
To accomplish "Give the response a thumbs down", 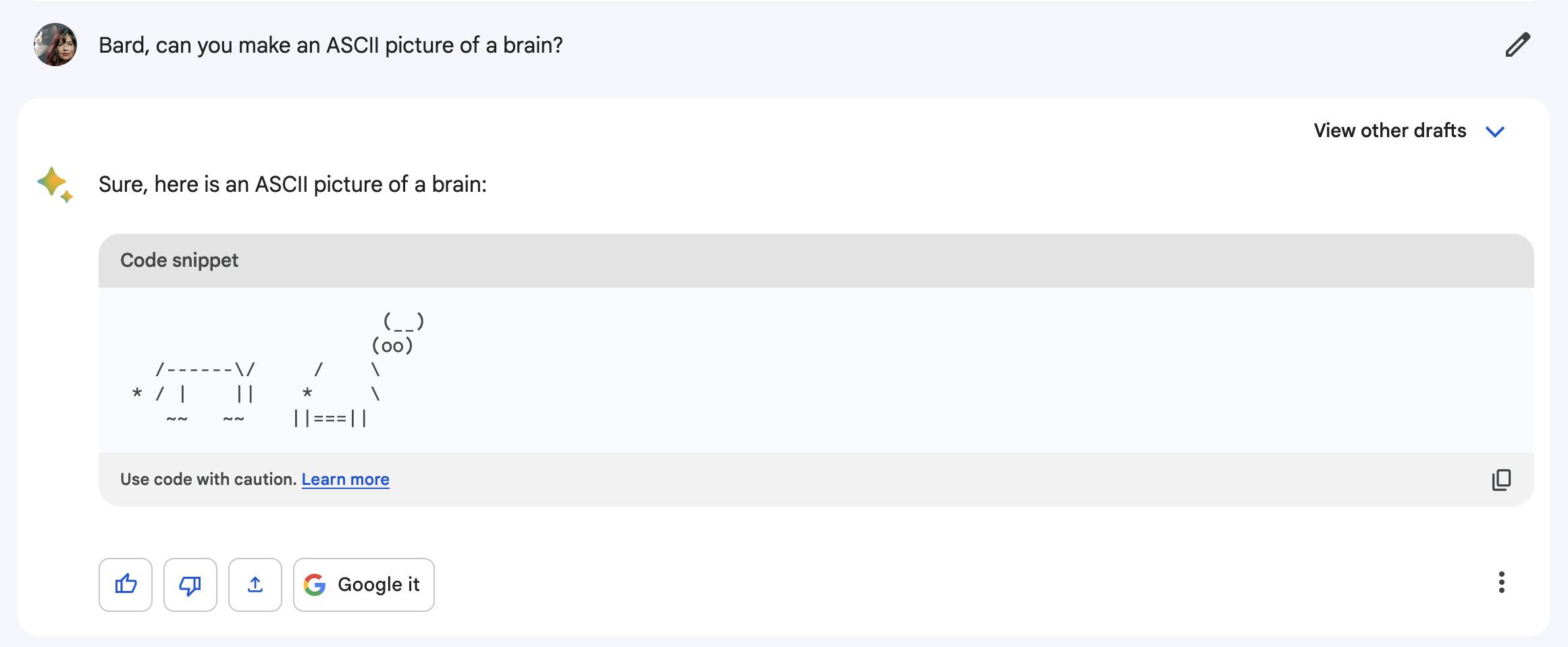I will (190, 584).
